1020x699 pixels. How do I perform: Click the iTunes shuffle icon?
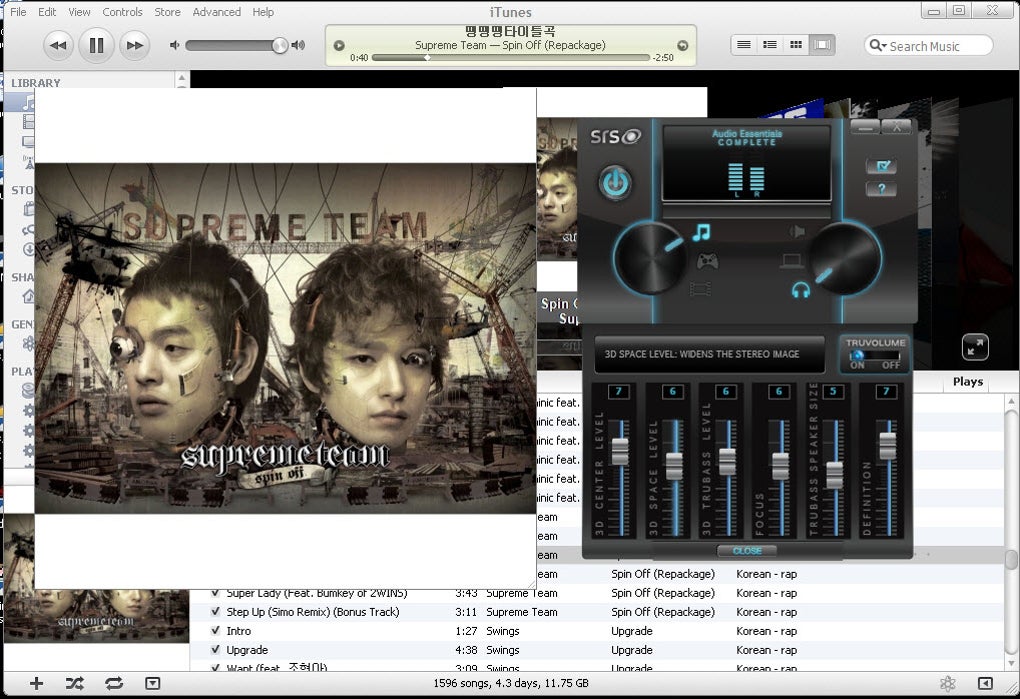[74, 683]
